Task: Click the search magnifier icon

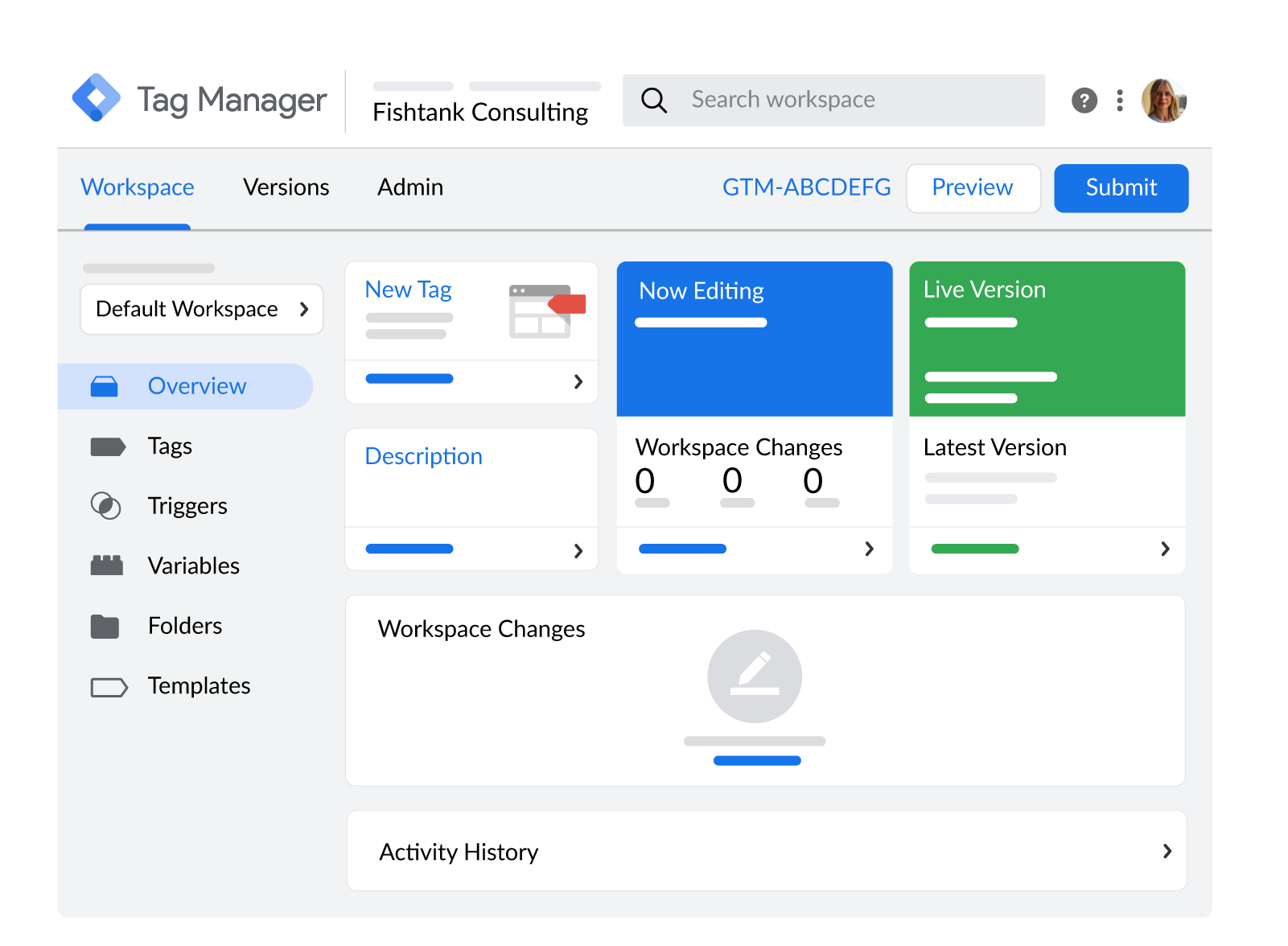Action: pyautogui.click(x=654, y=100)
